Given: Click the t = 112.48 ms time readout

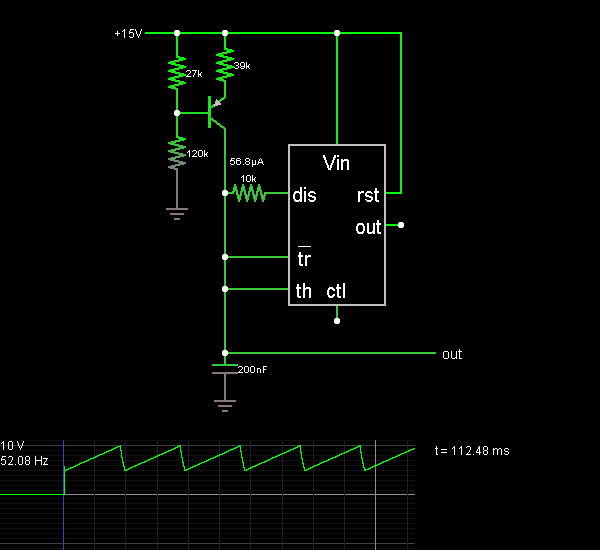Looking at the screenshot, I should tap(472, 451).
